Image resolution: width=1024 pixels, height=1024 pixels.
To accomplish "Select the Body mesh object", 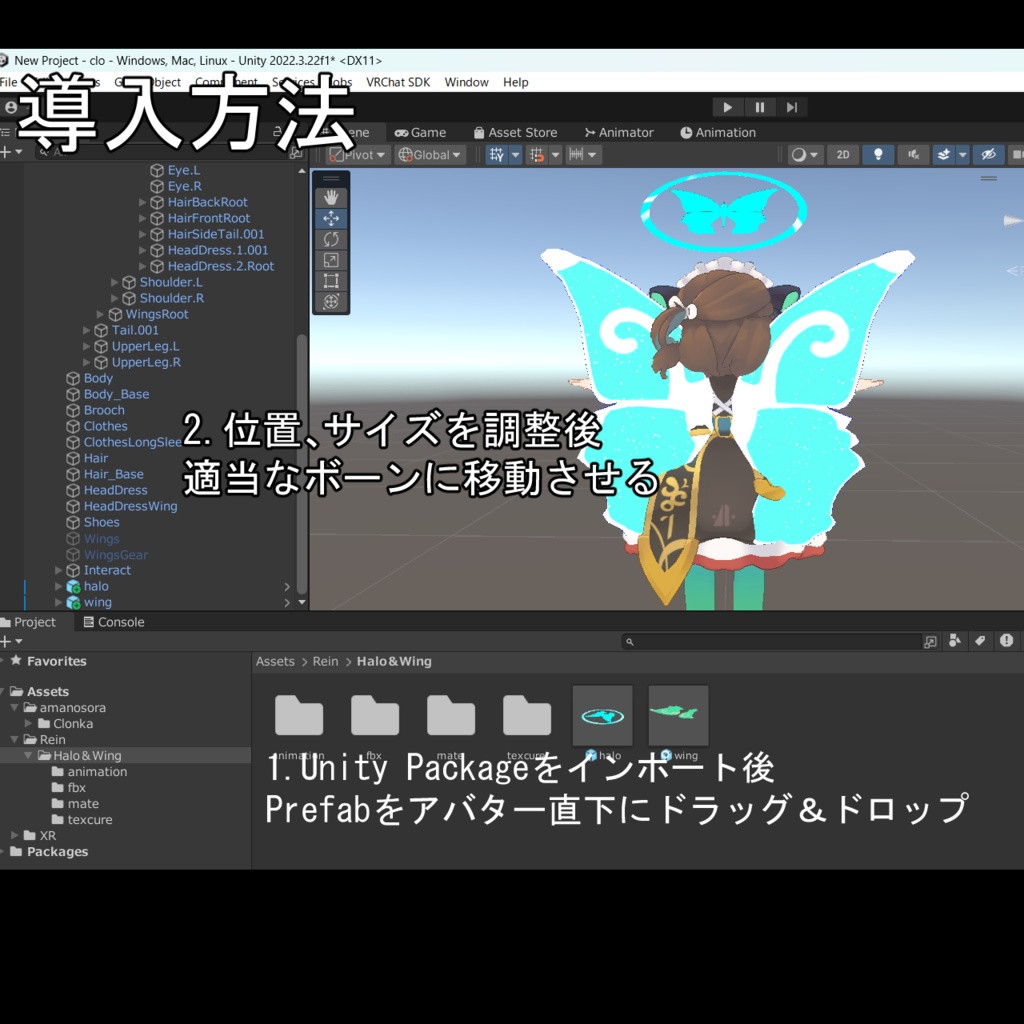I will click(x=98, y=378).
